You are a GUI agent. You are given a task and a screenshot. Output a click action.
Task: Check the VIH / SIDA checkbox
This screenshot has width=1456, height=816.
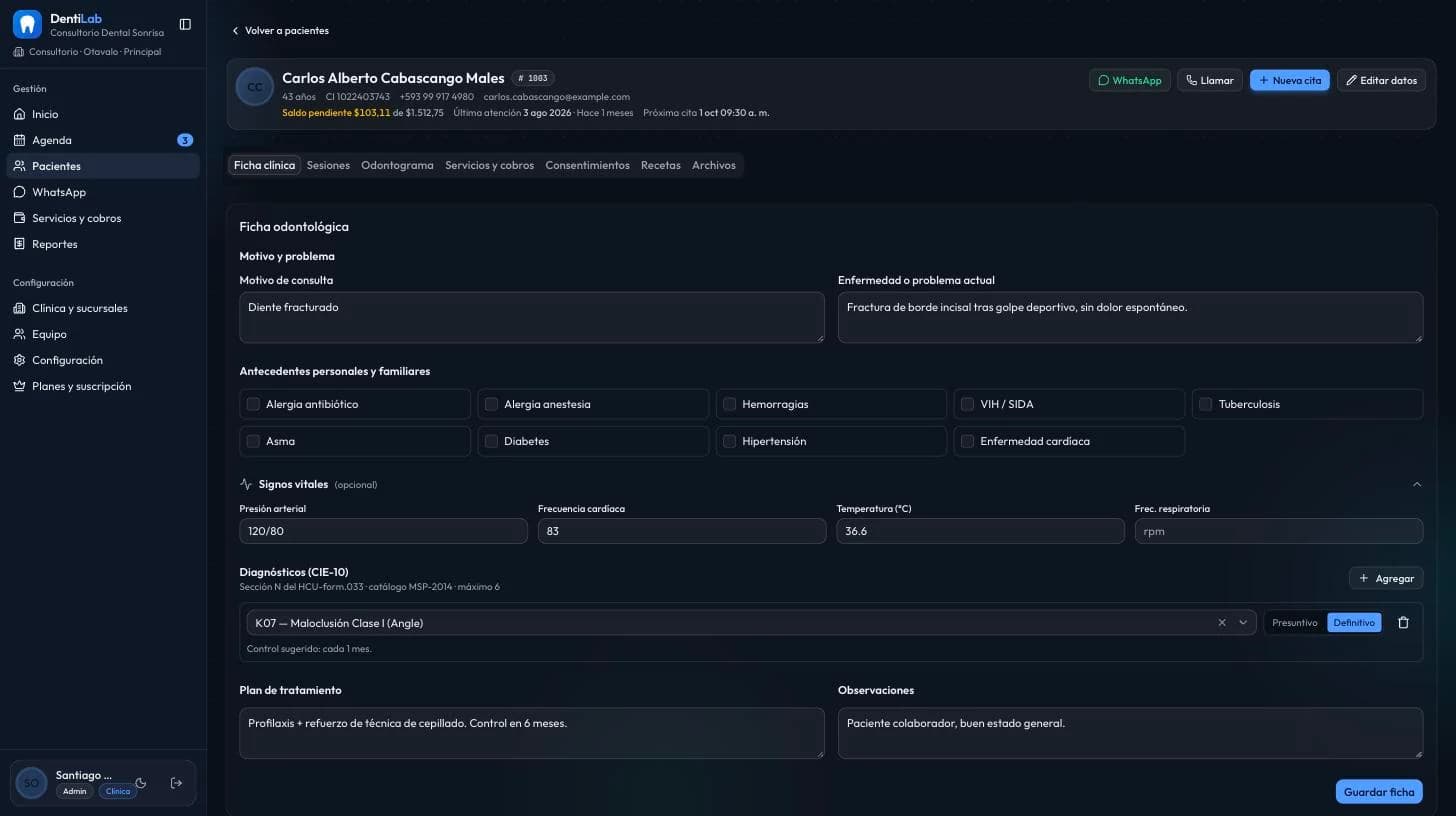pos(967,404)
